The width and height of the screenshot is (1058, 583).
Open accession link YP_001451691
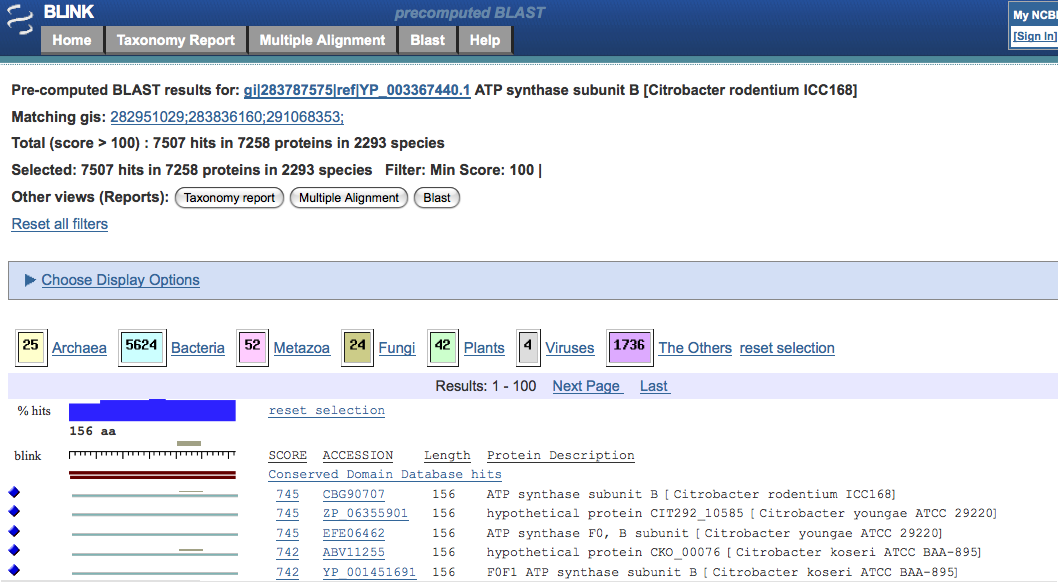tap(369, 572)
